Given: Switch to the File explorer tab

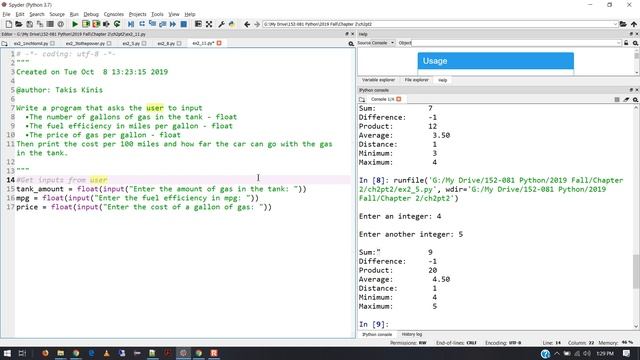Looking at the screenshot, I should click(x=416, y=80).
